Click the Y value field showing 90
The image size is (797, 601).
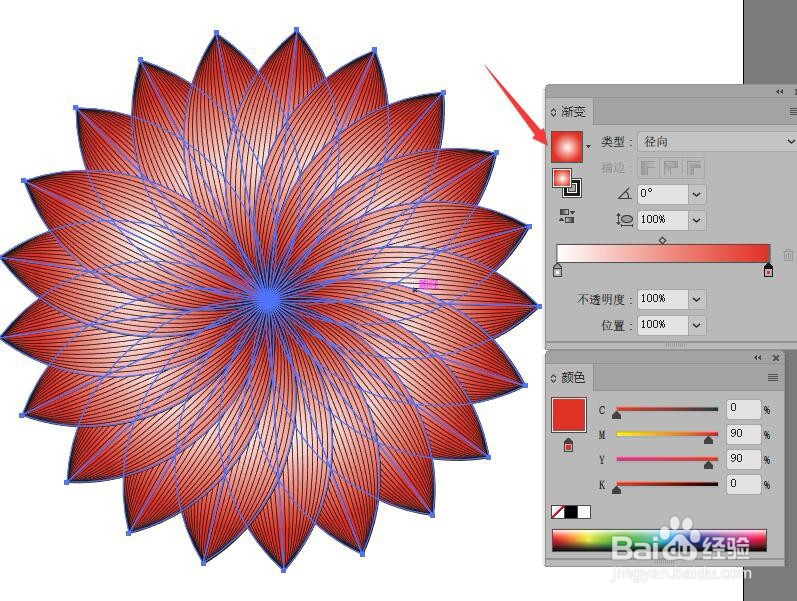pos(744,459)
